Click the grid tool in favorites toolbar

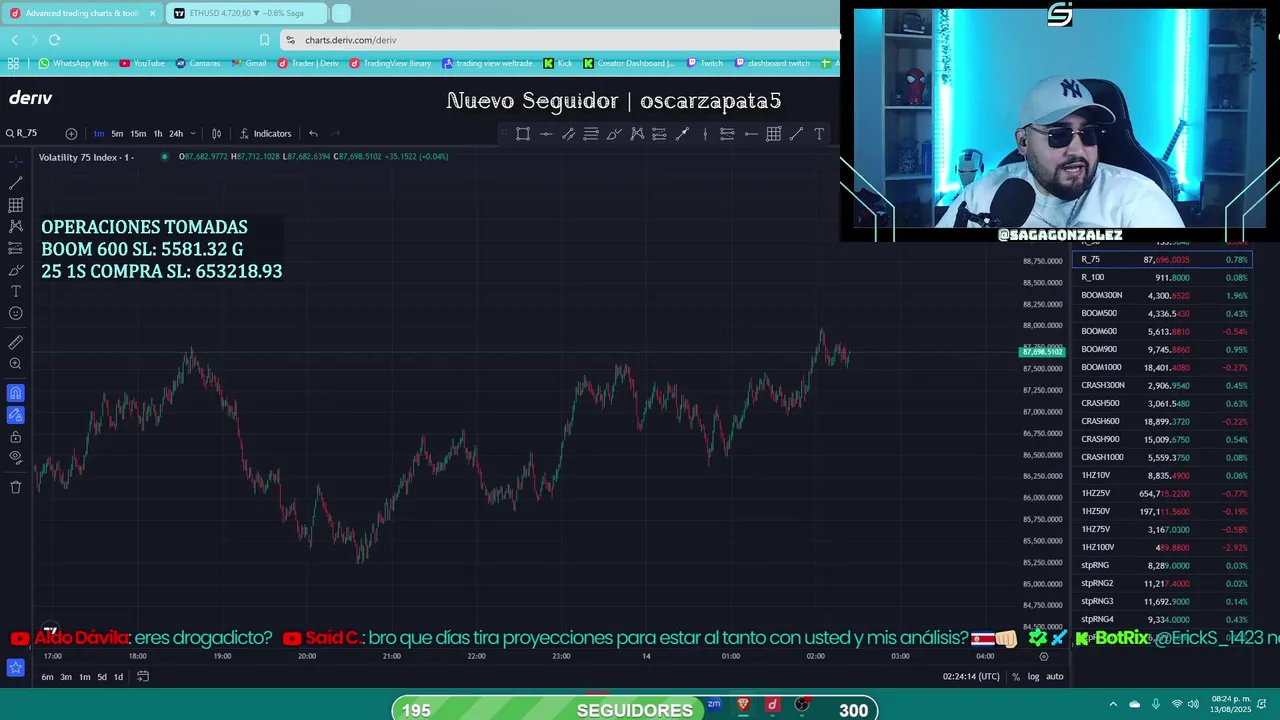click(773, 134)
